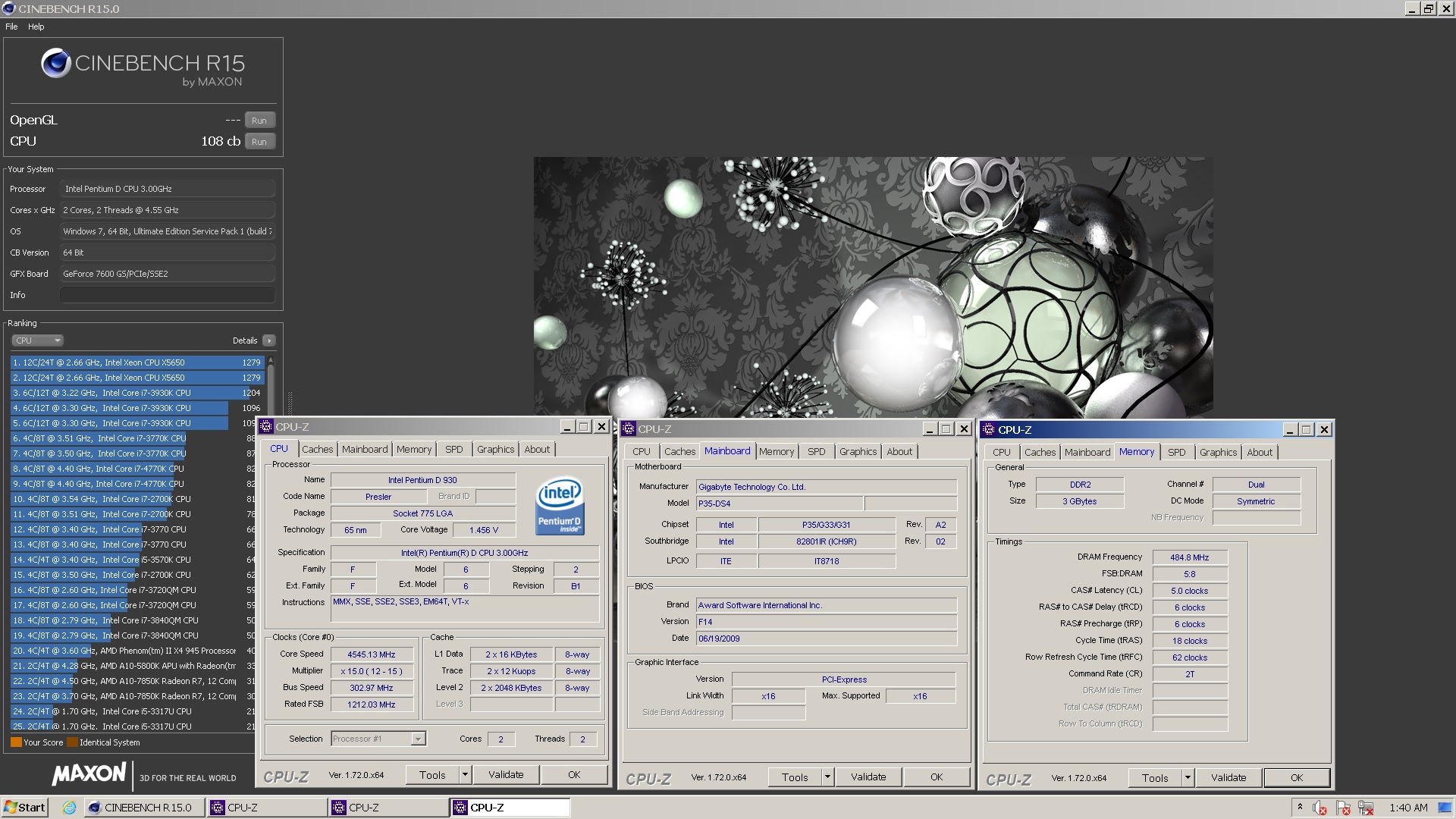Select ranking row 21 AMD A10-5800K APU
This screenshot has width=1456, height=819.
point(133,666)
